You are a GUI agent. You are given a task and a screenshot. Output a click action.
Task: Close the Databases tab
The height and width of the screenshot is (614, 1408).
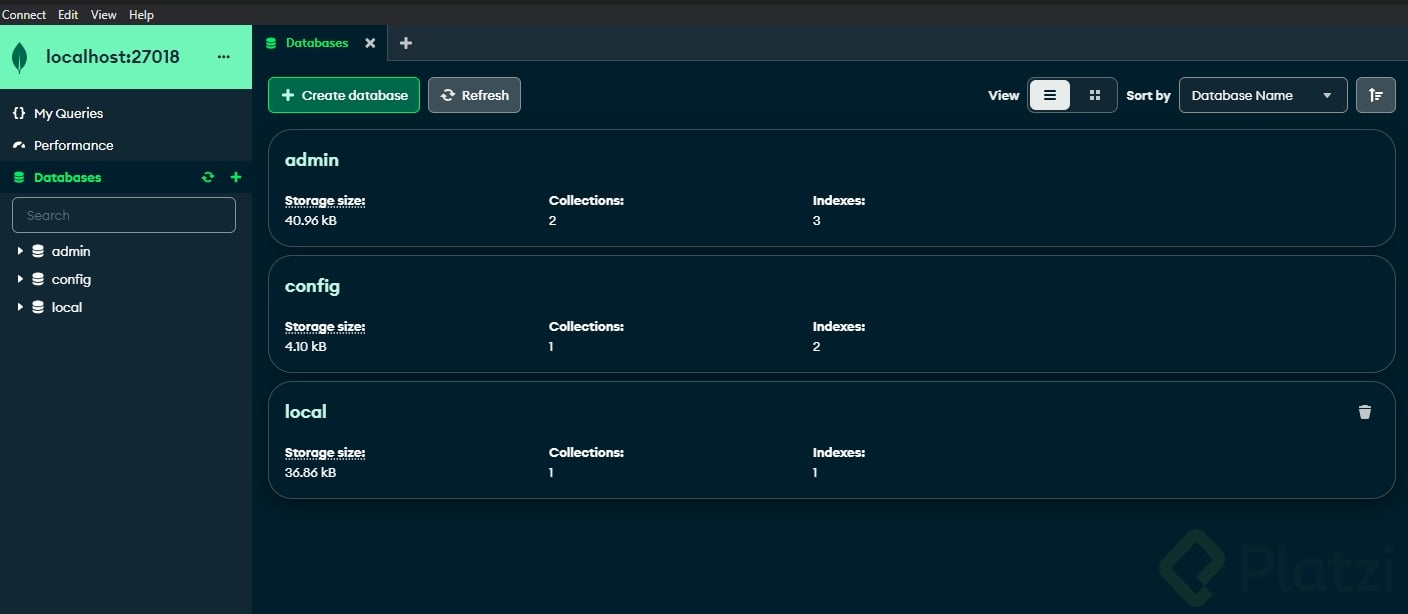[x=370, y=43]
